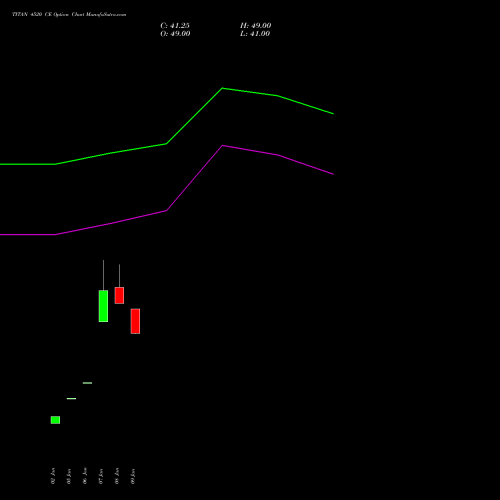The image size is (500, 500).
Task: Click the tall green 07 Jan candlestick
Action: (103, 306)
